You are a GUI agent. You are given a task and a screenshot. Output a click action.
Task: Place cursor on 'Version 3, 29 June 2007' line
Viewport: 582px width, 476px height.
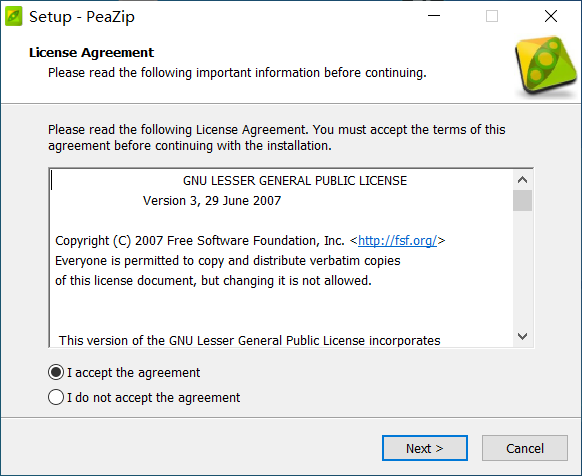point(212,201)
